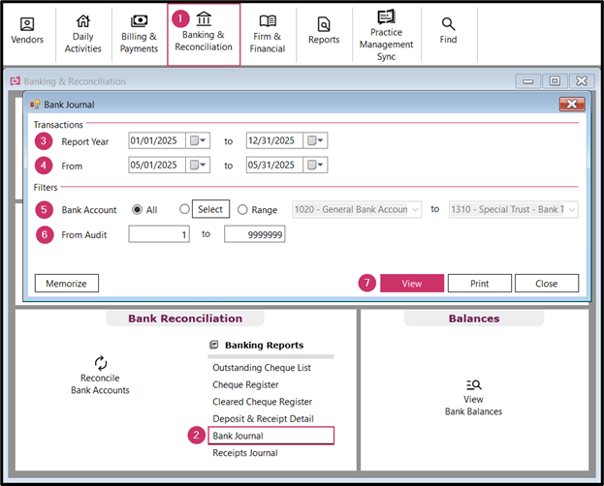Open the Bank Journal report link
The image size is (604, 486).
pyautogui.click(x=271, y=436)
